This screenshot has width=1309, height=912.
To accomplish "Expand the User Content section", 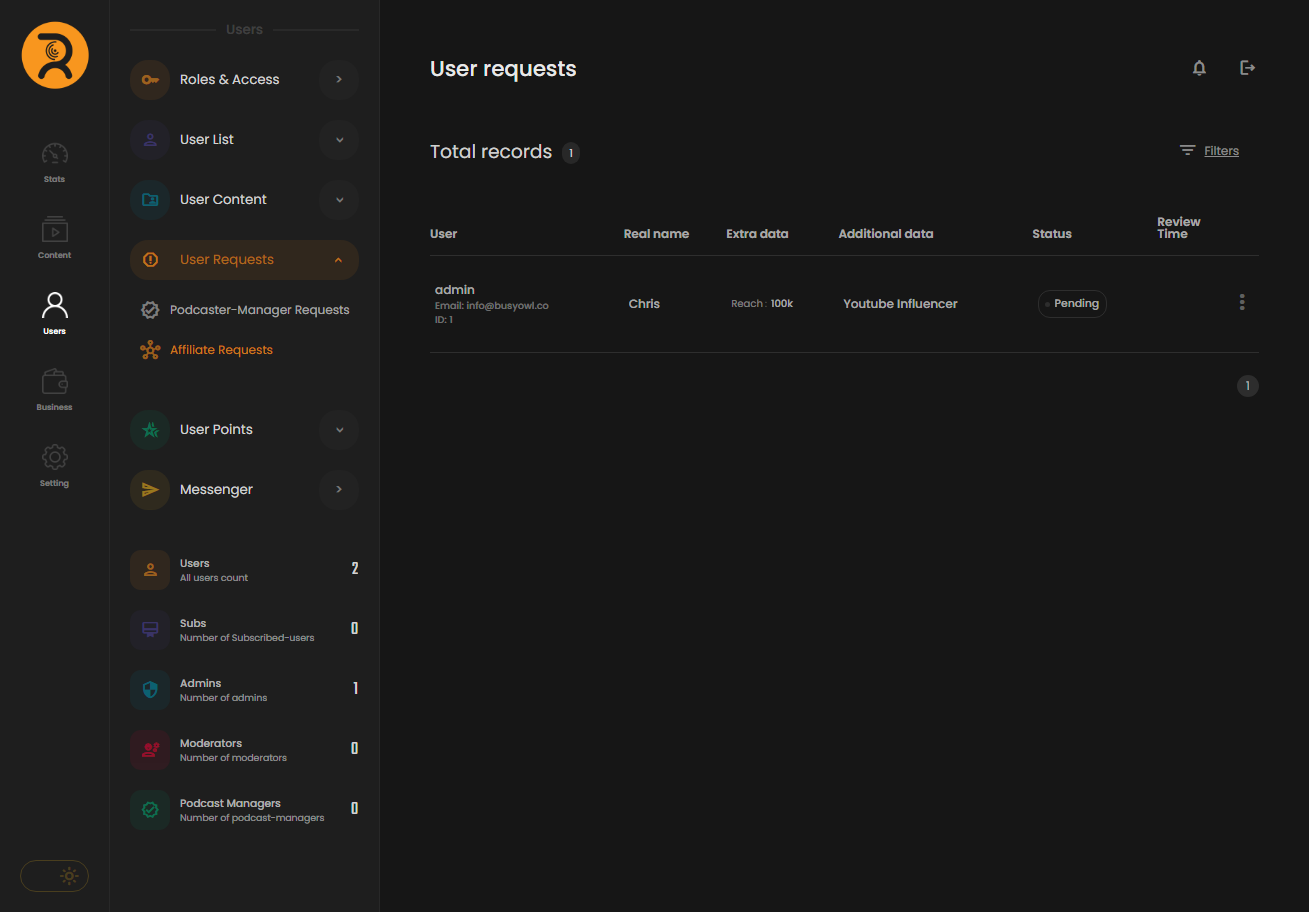I will point(339,200).
